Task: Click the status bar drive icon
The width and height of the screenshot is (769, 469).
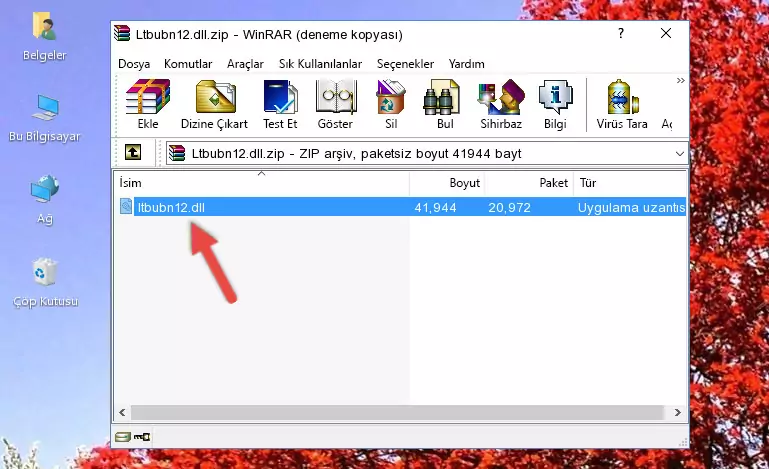Action: click(x=123, y=437)
